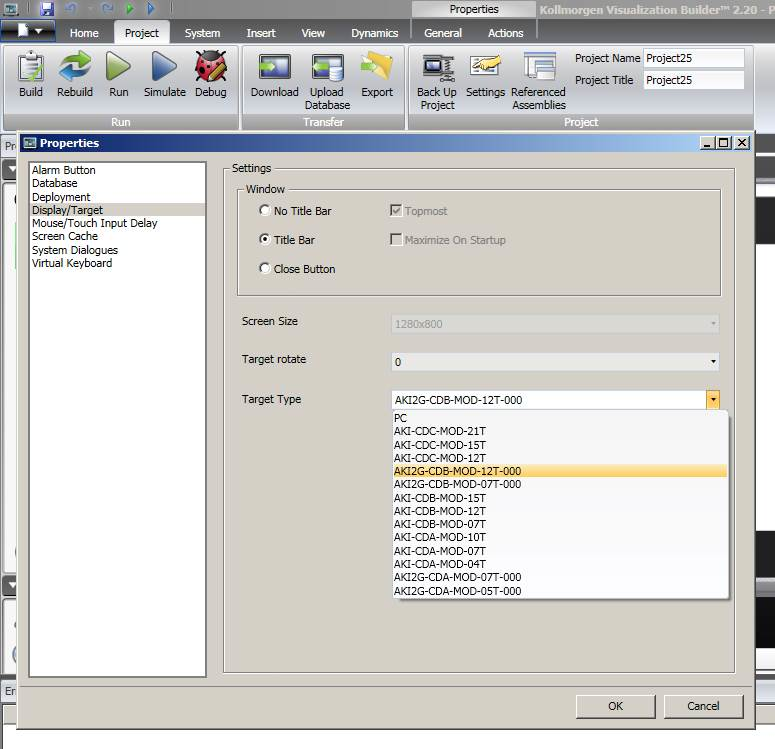Choose AKI2G-CDB-MOD-07T-000 target type
775x749 pixels.
click(x=560, y=485)
